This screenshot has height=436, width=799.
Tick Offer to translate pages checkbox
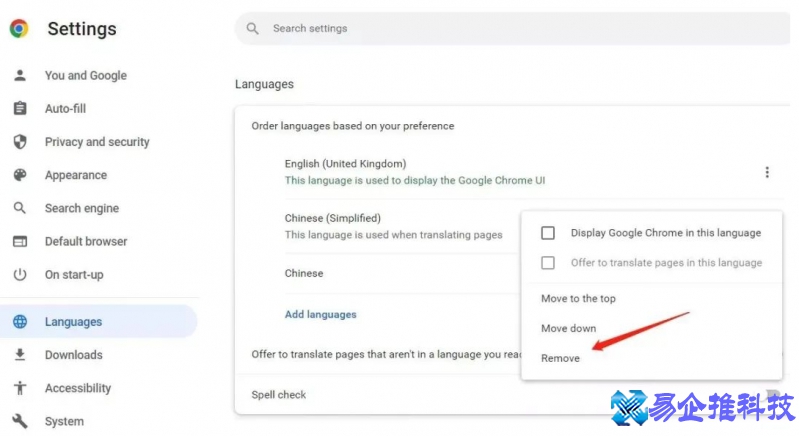(x=548, y=263)
